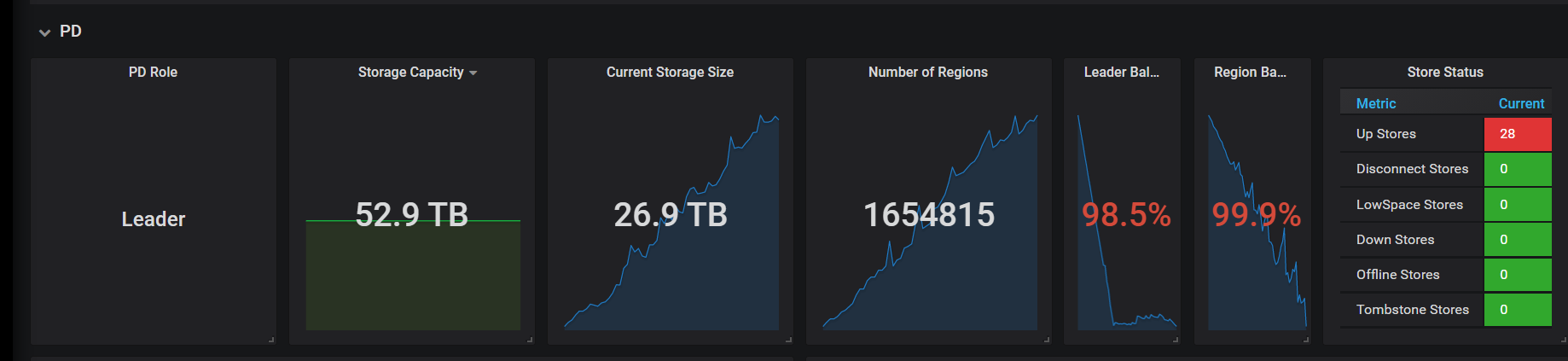
Task: Click the green LowSpace Stores value cell
Action: pyautogui.click(x=1518, y=205)
